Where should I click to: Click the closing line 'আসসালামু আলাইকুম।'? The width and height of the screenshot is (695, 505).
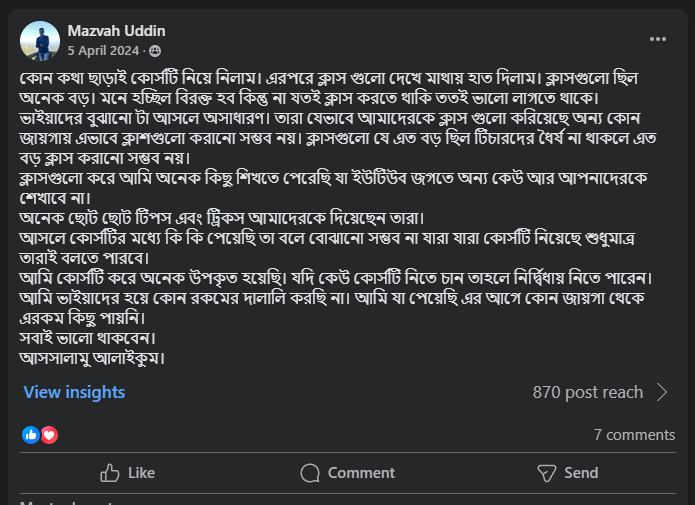(92, 357)
